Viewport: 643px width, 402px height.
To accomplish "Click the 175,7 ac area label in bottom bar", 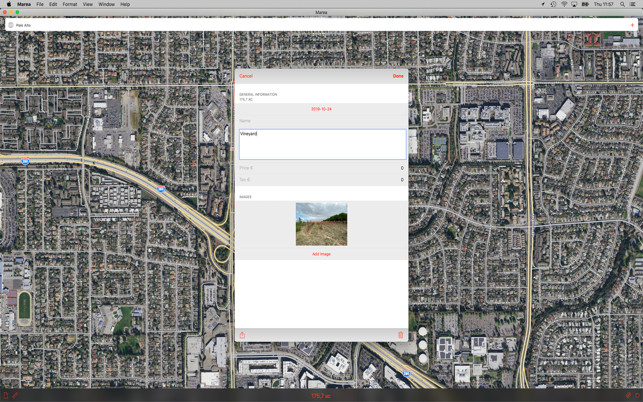I will [321, 396].
